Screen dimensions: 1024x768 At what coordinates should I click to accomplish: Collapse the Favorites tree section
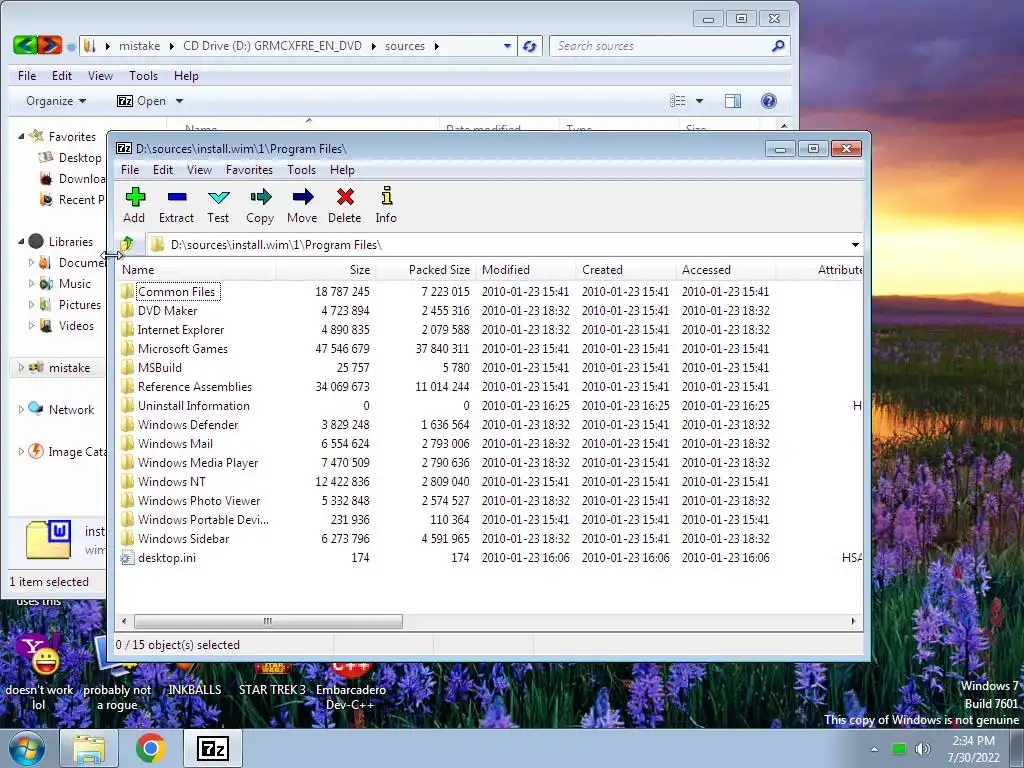21,136
